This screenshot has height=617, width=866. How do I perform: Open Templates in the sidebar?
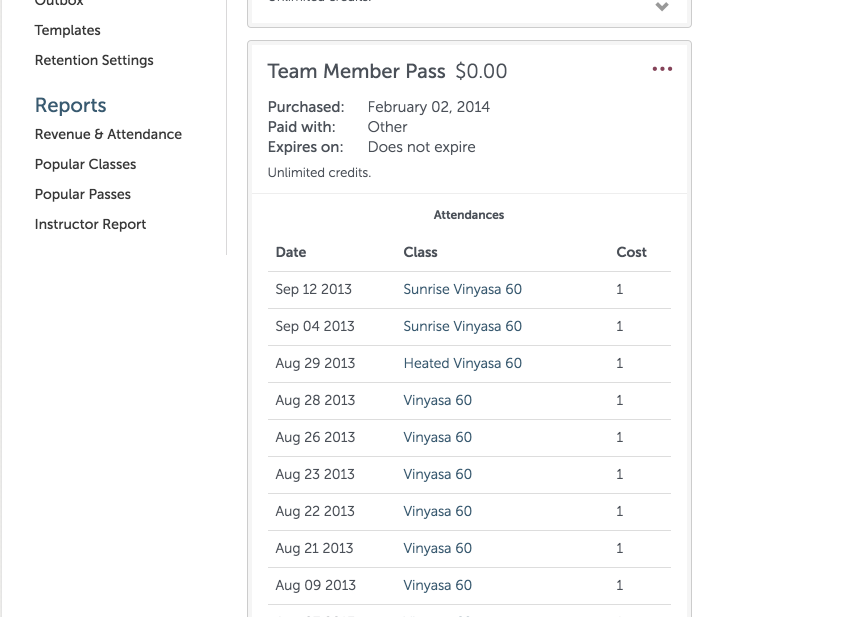coord(67,30)
